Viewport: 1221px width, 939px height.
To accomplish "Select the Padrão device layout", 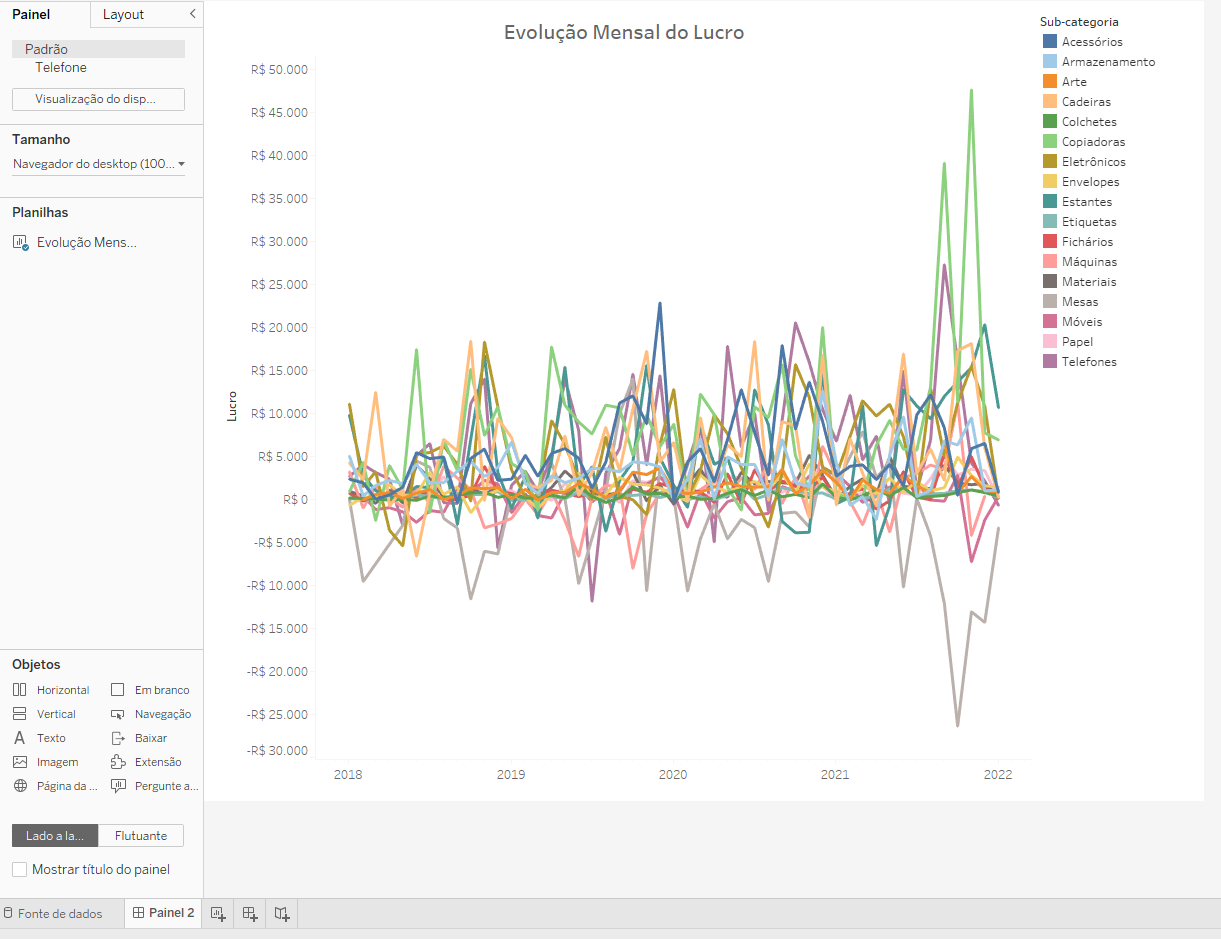I will 98,49.
